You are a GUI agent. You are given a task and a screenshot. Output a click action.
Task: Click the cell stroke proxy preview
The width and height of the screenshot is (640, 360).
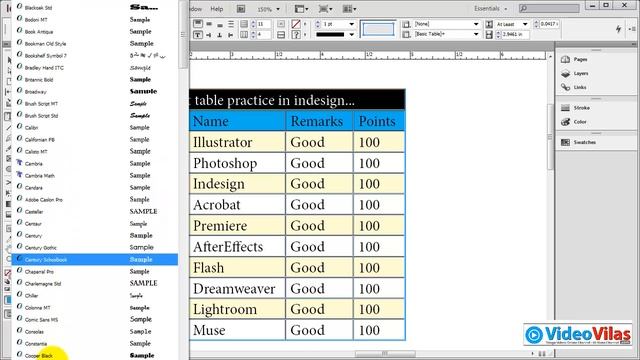click(378, 29)
